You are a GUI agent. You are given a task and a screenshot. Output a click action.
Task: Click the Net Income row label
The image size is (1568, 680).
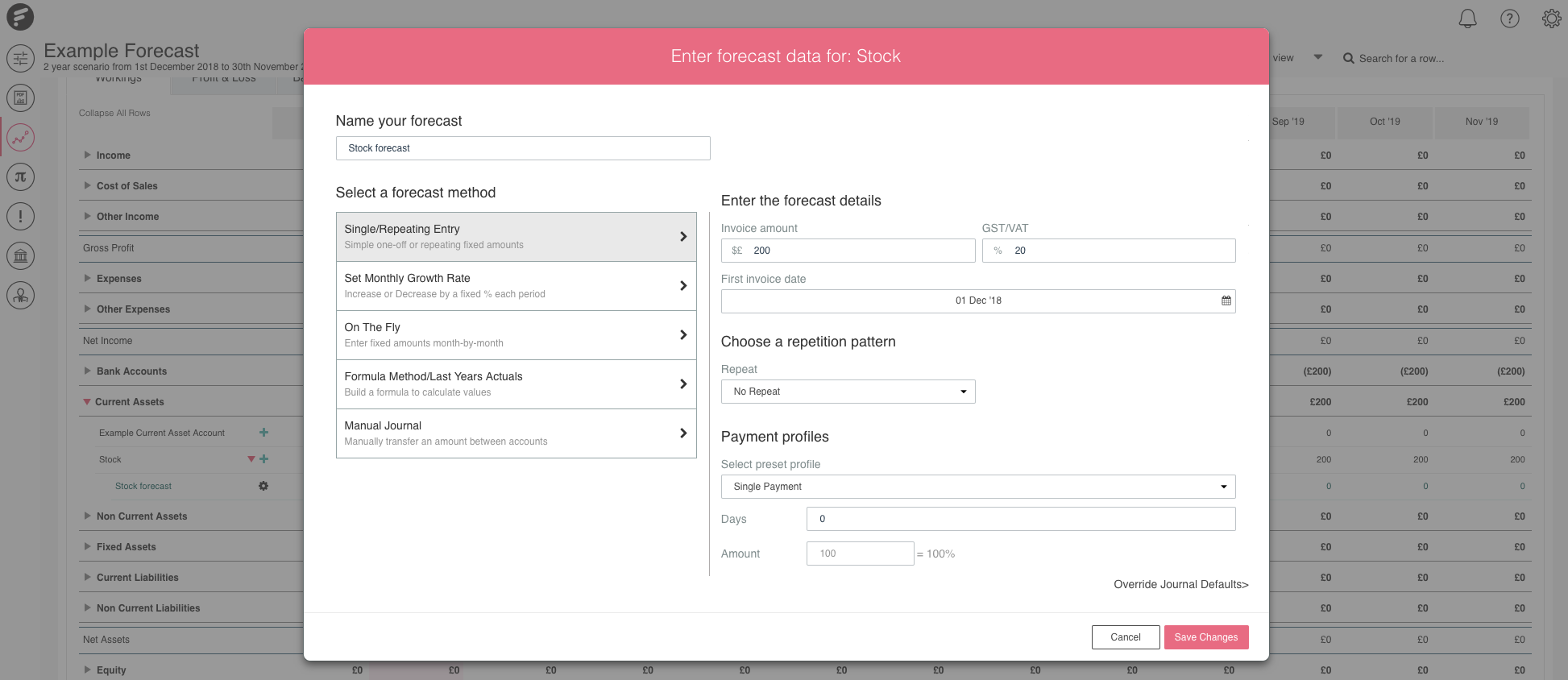(107, 341)
